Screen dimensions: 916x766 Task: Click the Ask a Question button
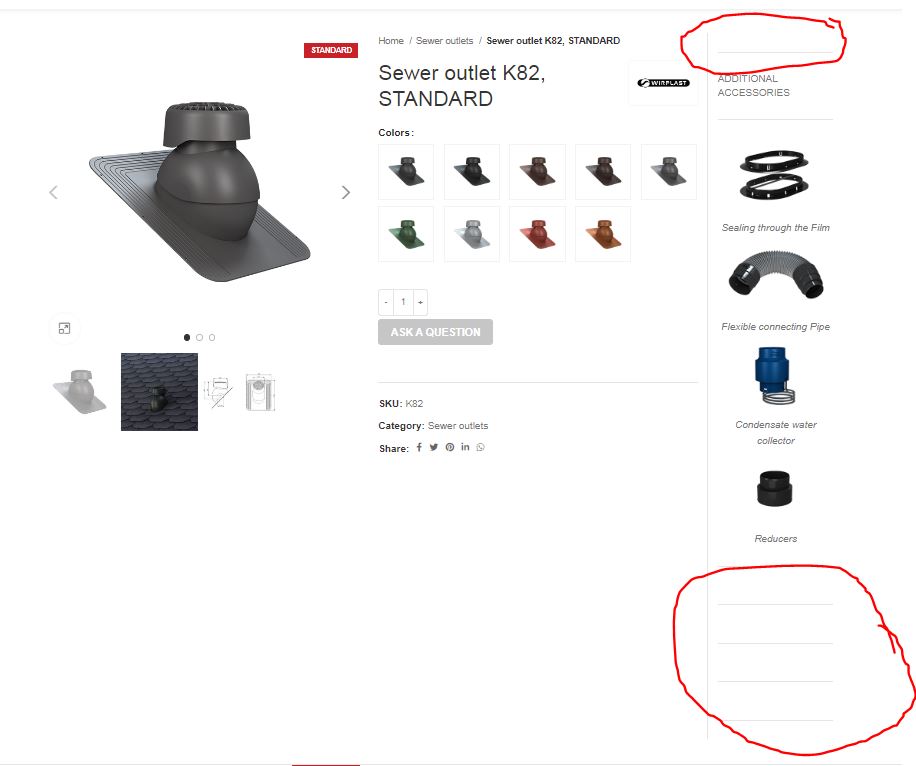[435, 332]
